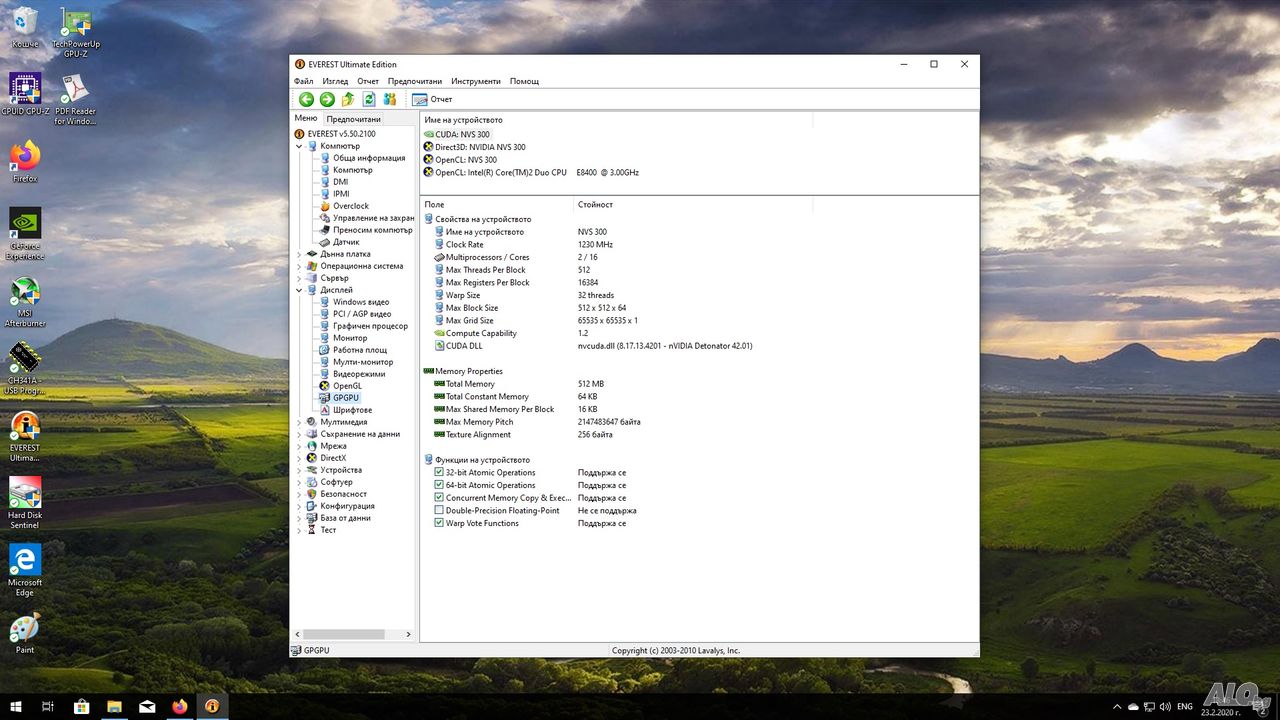Open the Отчет report toolbar button
The image size is (1280, 720).
tap(432, 99)
